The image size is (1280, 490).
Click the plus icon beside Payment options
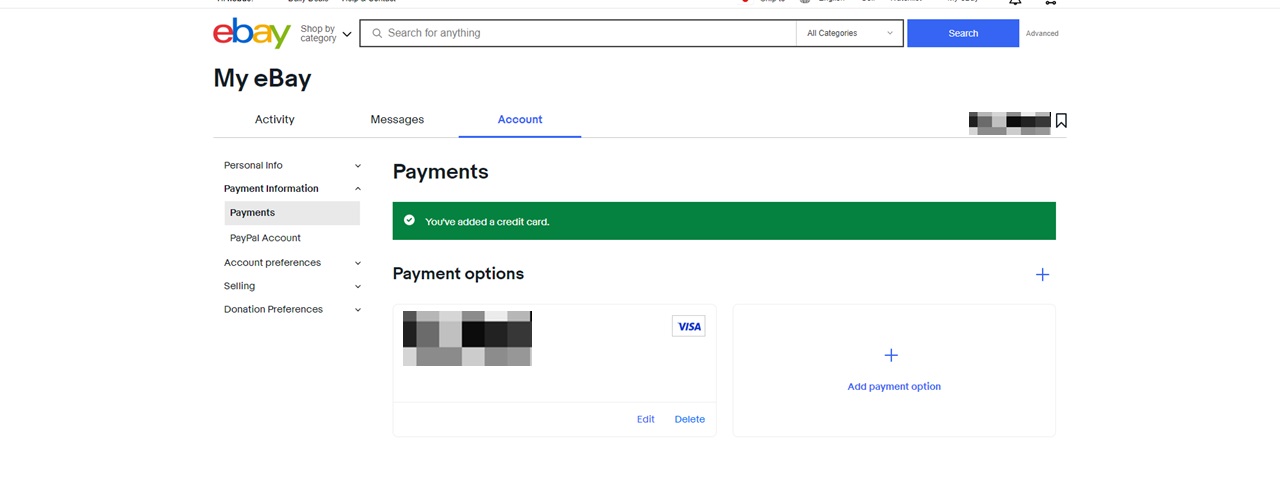[1042, 274]
